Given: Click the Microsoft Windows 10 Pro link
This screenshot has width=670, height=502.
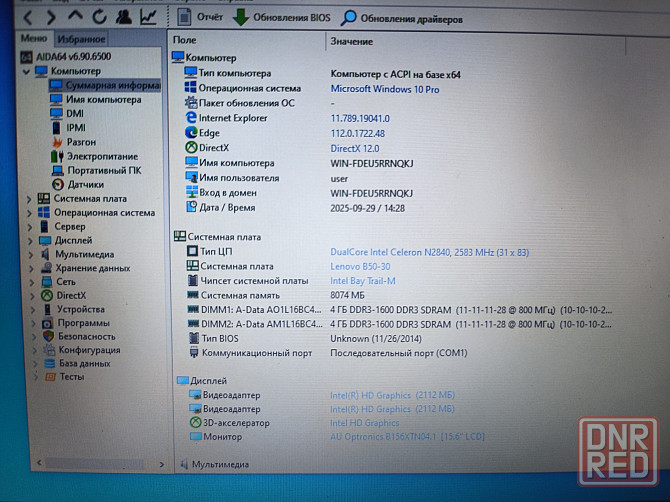Looking at the screenshot, I should 384,89.
